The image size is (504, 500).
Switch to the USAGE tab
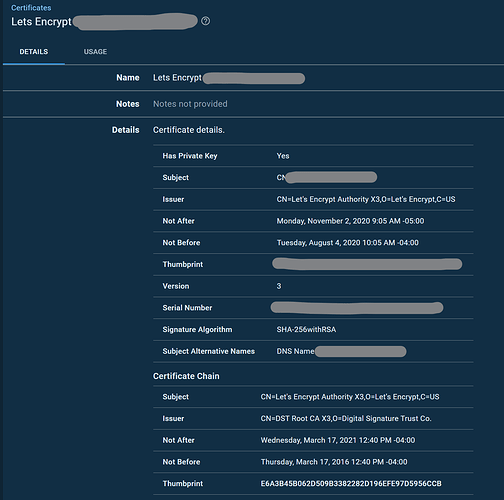click(95, 52)
